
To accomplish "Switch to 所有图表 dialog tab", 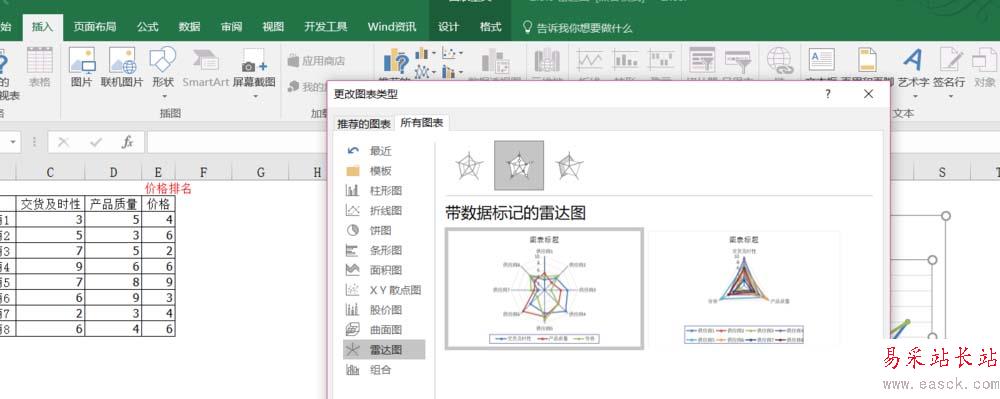I will (422, 123).
